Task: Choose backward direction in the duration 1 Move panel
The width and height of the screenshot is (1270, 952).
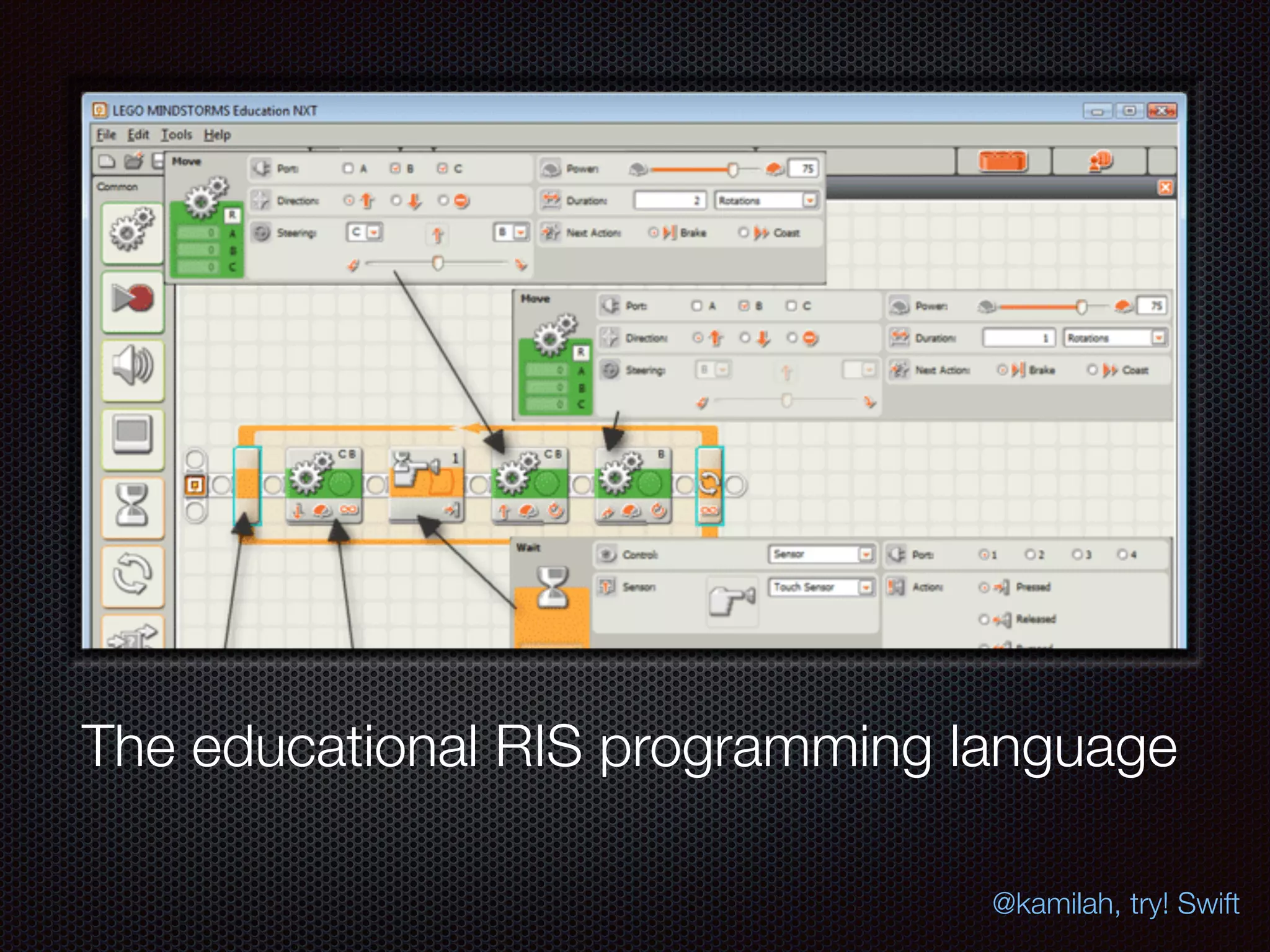Action: click(745, 338)
